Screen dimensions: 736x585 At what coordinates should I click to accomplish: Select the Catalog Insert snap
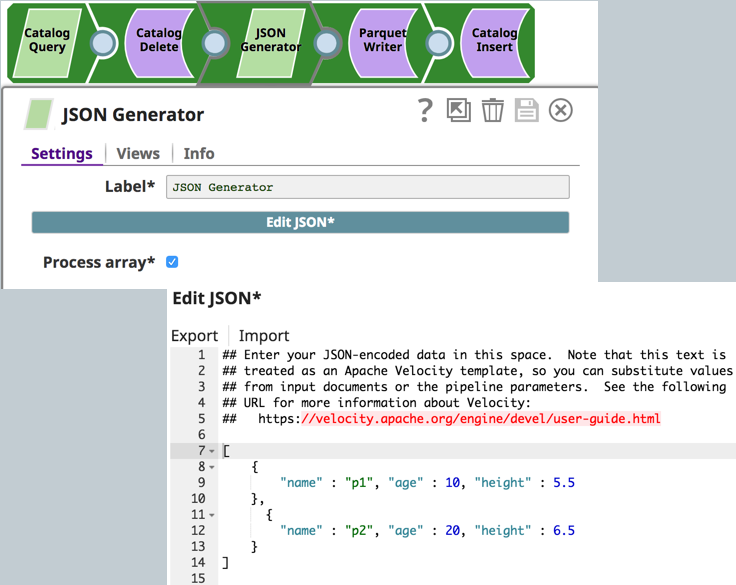(x=494, y=41)
